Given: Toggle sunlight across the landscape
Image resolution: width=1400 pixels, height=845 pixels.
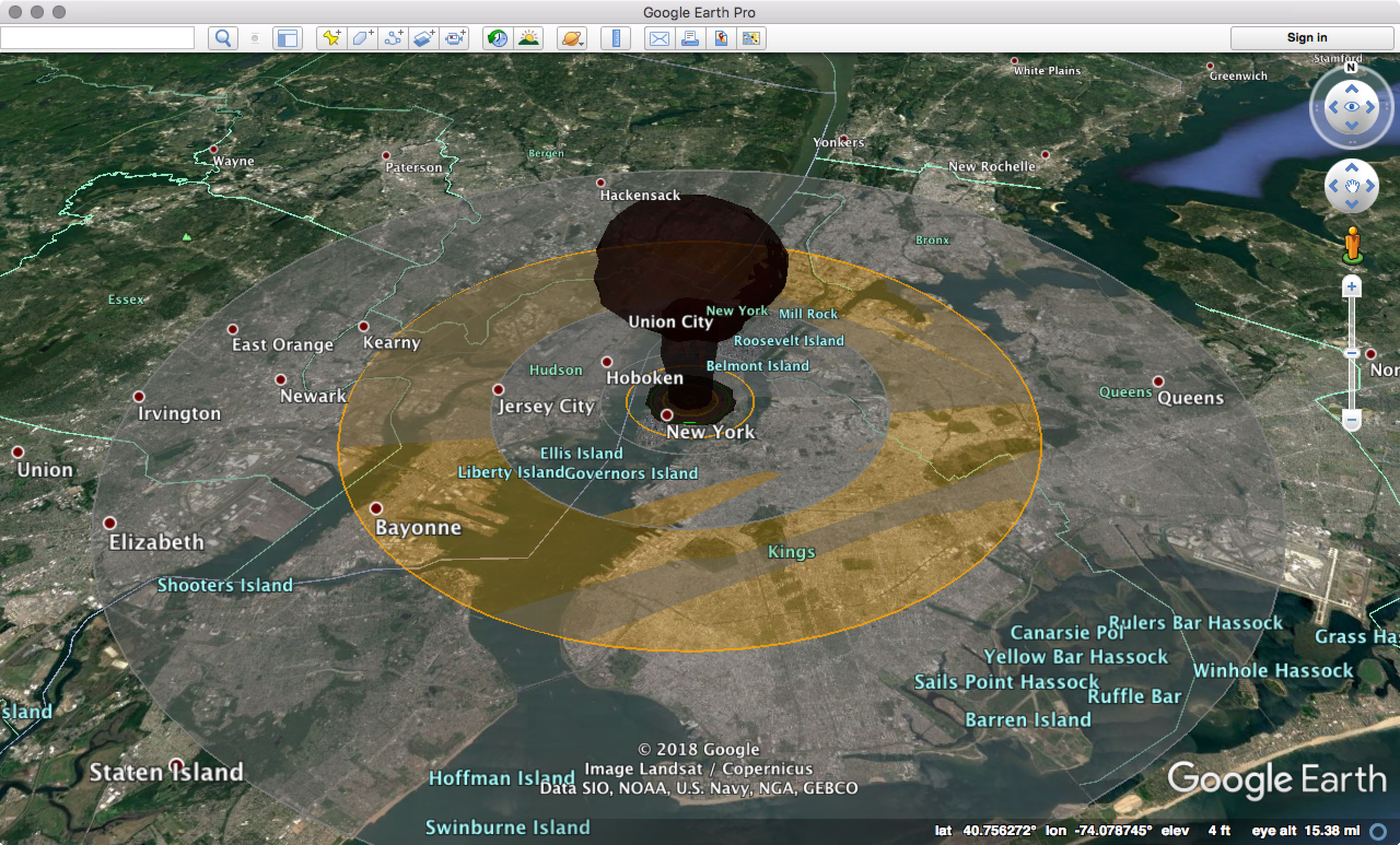Looking at the screenshot, I should click(x=529, y=39).
